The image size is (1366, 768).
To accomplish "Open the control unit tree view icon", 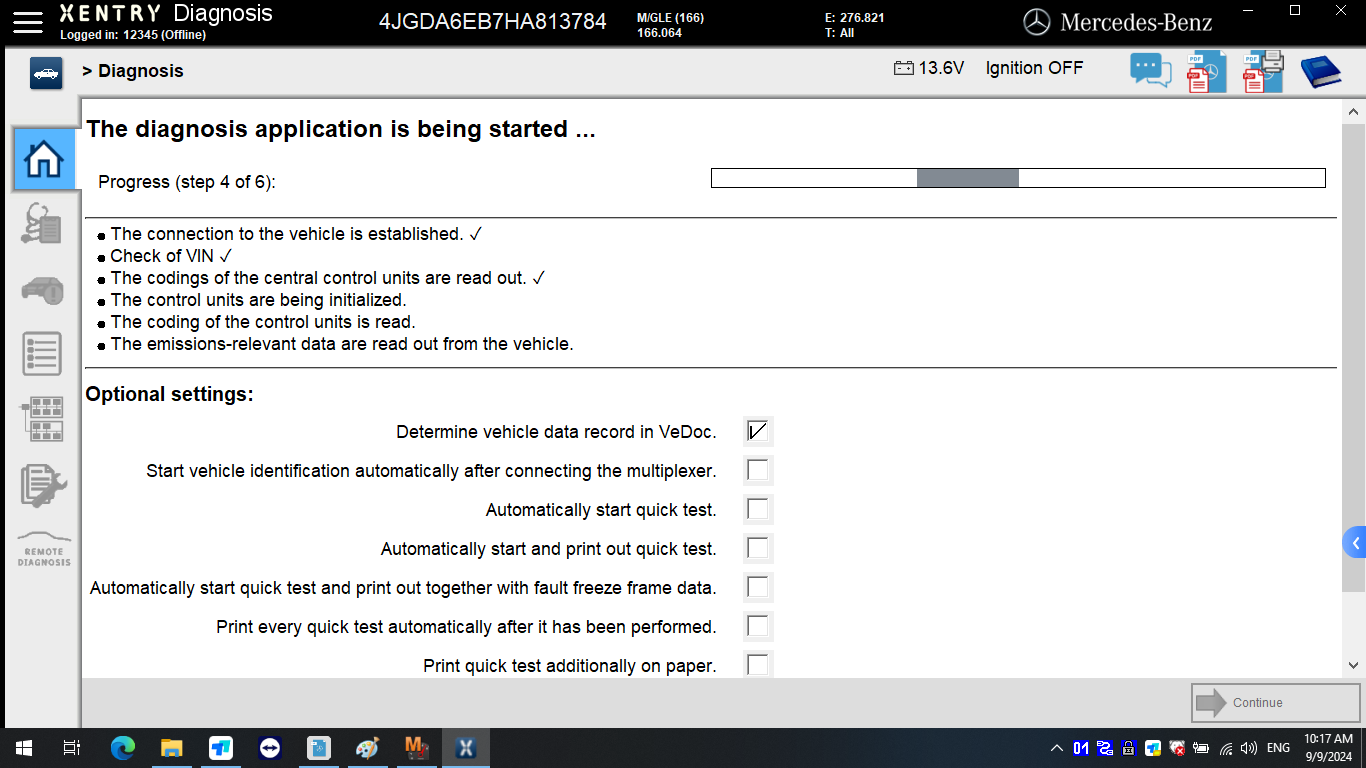I will point(42,419).
